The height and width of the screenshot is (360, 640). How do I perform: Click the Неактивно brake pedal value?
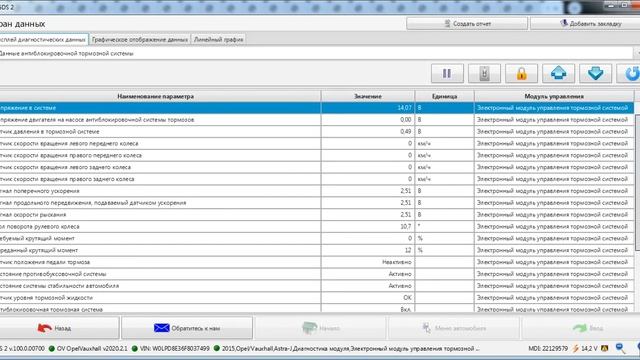[x=368, y=262]
